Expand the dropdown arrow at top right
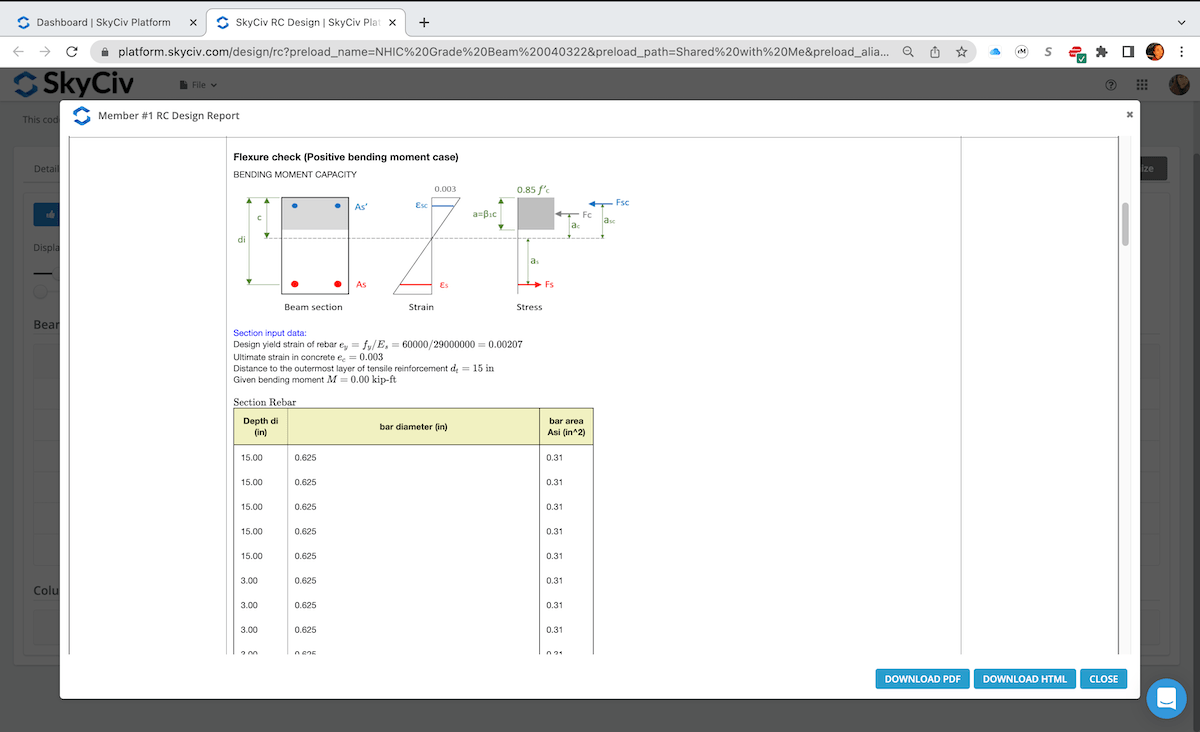1200x732 pixels. (x=1181, y=21)
